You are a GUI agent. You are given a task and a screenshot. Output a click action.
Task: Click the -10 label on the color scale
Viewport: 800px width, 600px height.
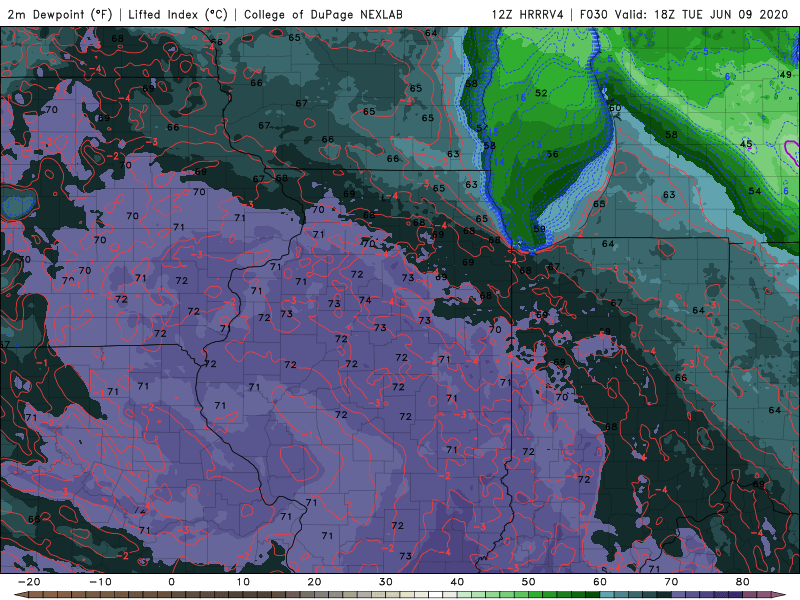pyautogui.click(x=100, y=582)
